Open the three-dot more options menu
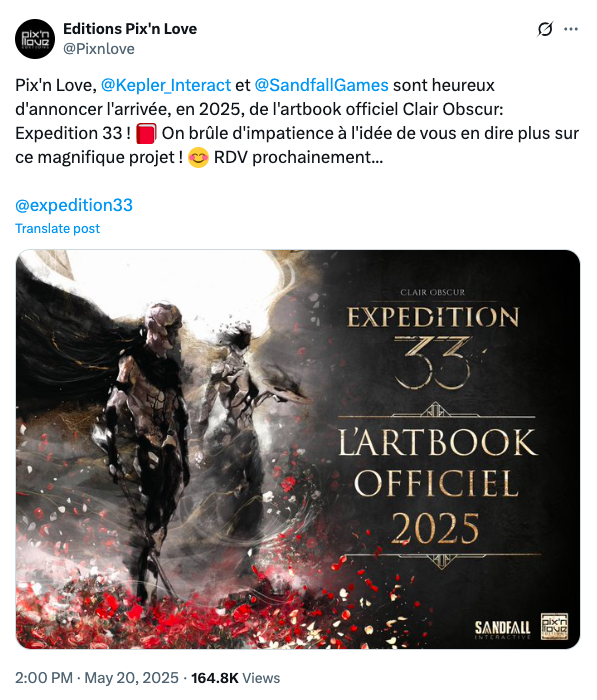This screenshot has width=597, height=700. (x=571, y=29)
